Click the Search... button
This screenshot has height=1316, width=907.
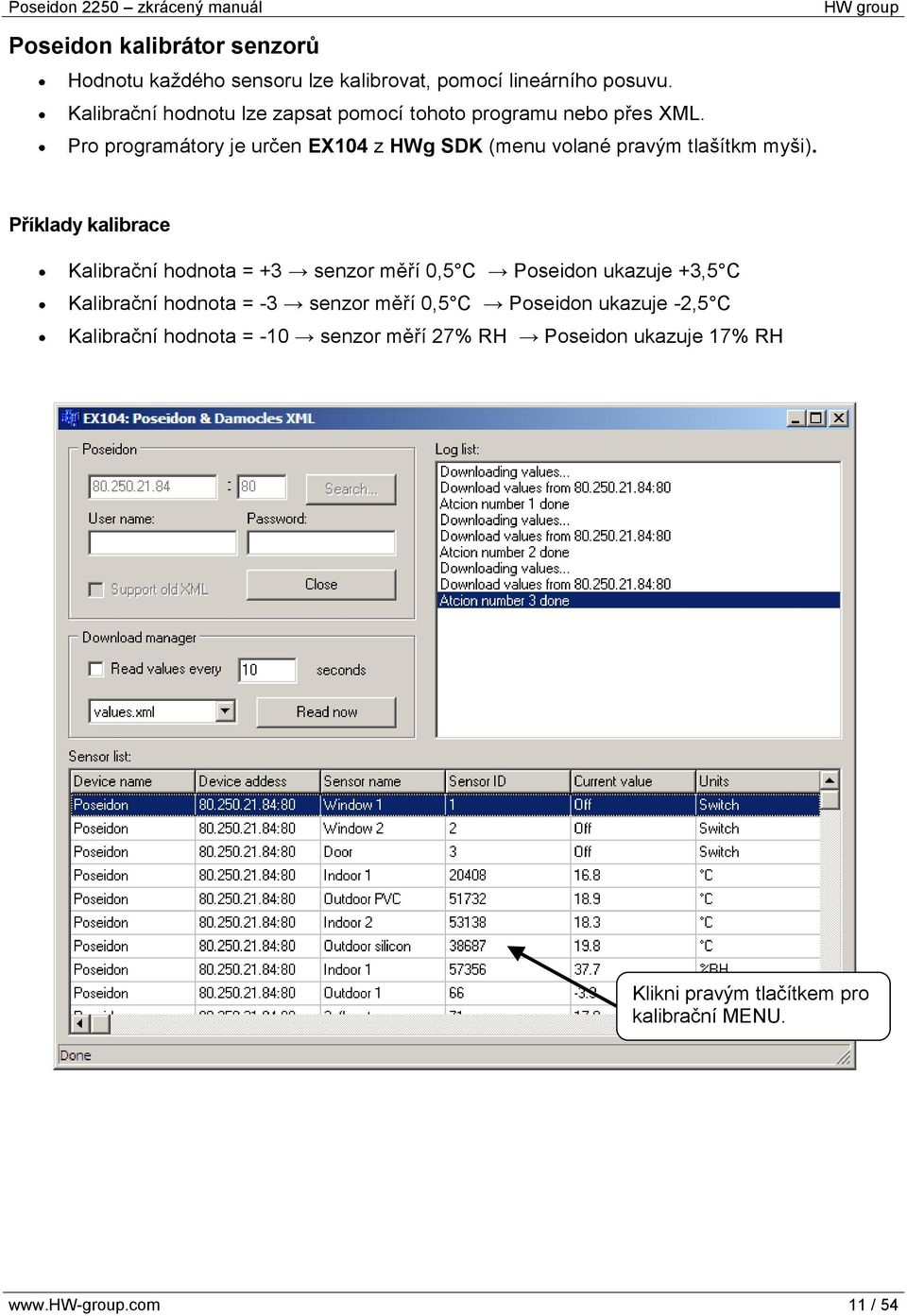(351, 488)
